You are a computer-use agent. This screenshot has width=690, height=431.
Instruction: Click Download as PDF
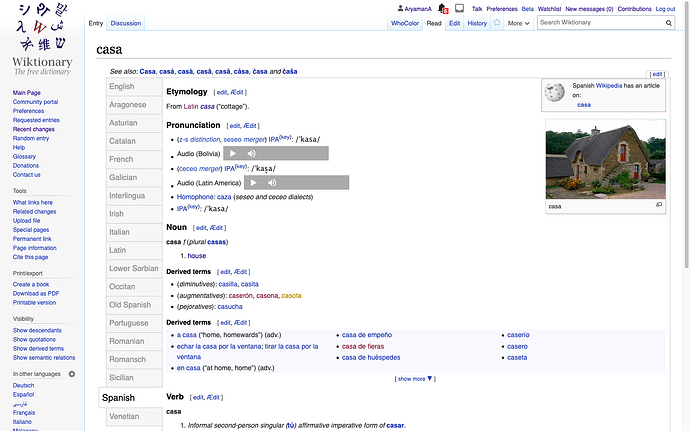[x=36, y=293]
